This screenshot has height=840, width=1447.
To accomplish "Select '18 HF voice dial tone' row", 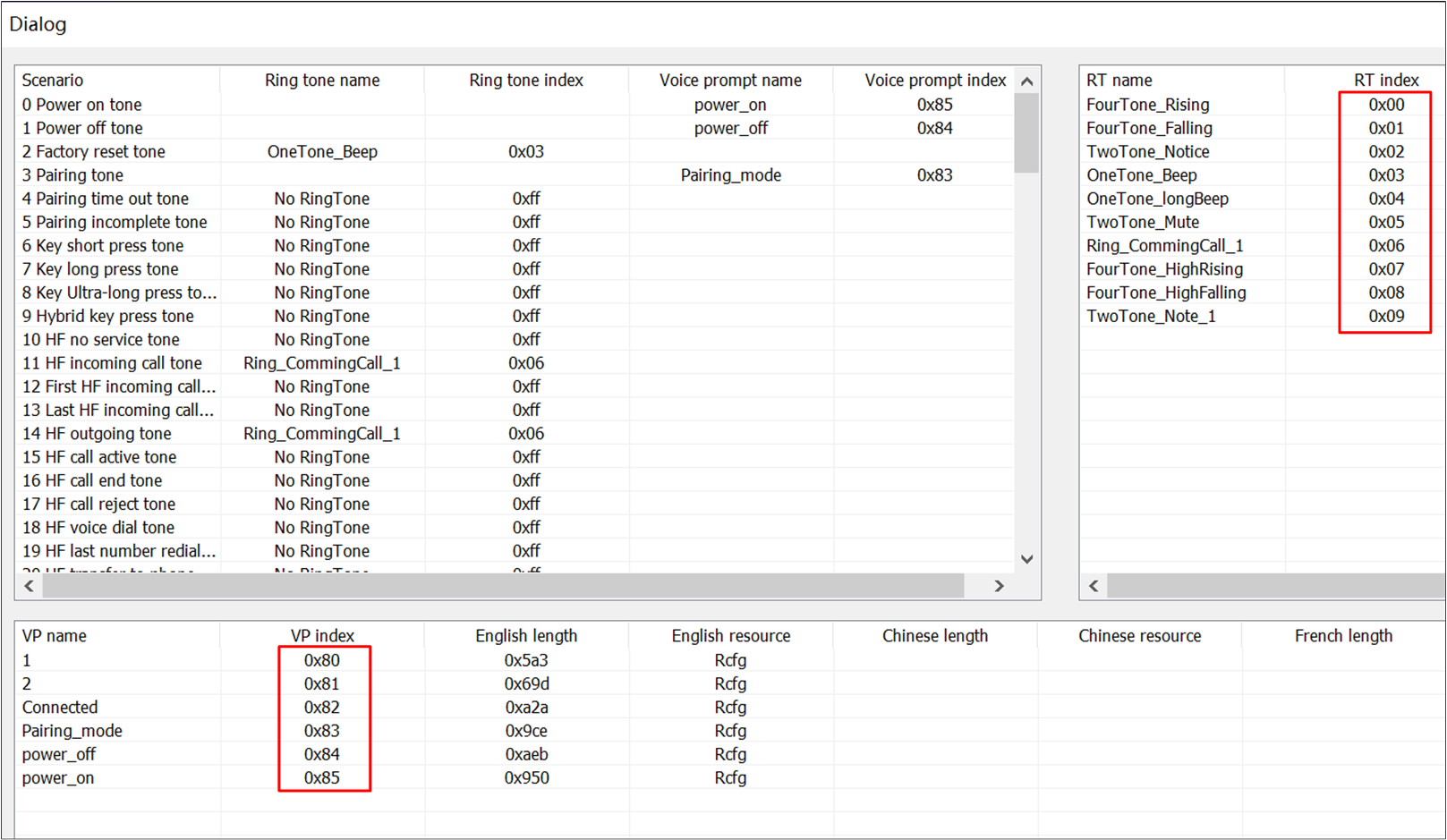I will (x=515, y=528).
